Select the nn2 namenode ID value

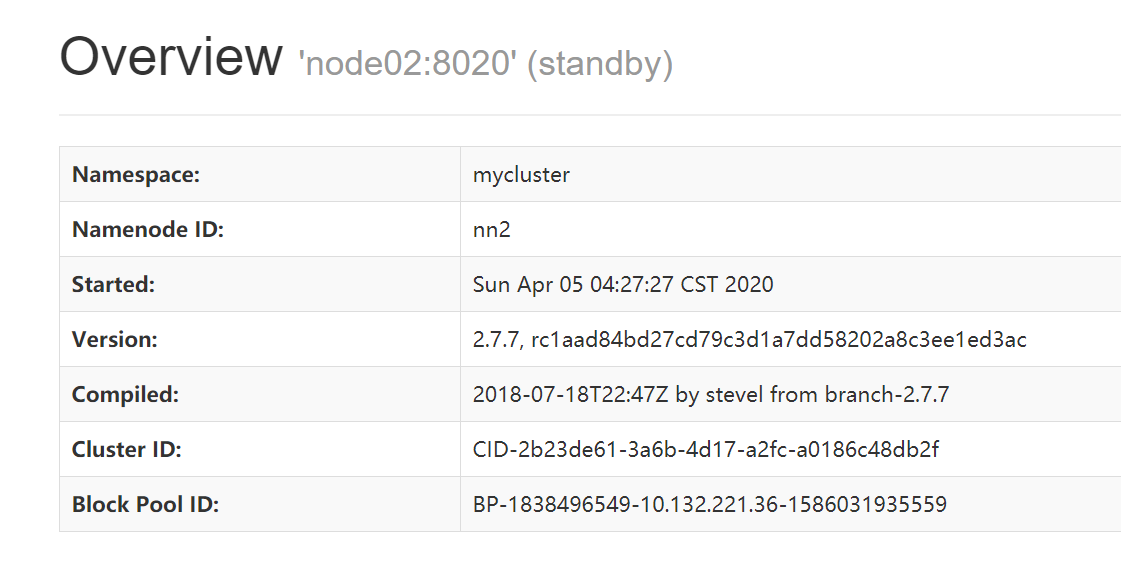tap(491, 230)
